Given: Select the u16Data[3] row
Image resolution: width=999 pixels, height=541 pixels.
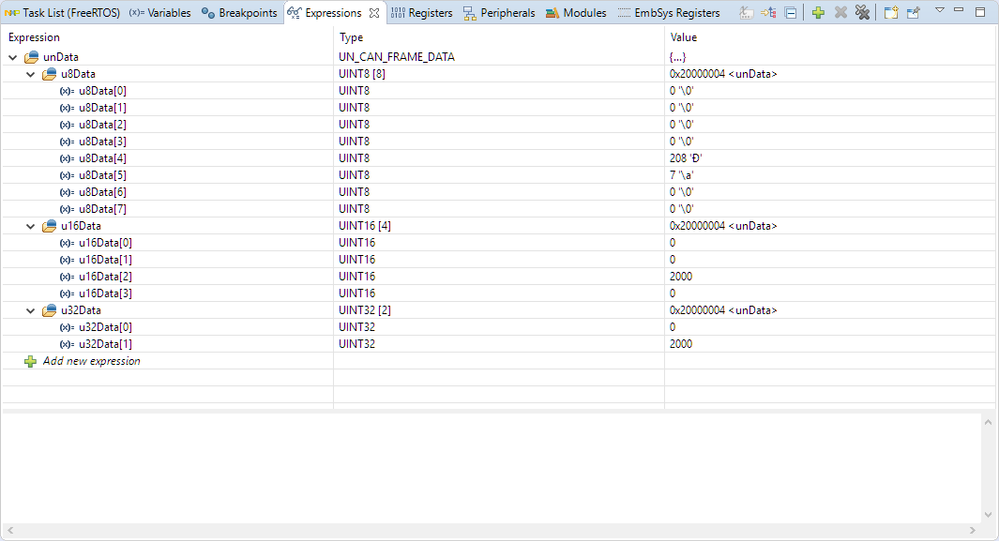Looking at the screenshot, I should (500, 293).
